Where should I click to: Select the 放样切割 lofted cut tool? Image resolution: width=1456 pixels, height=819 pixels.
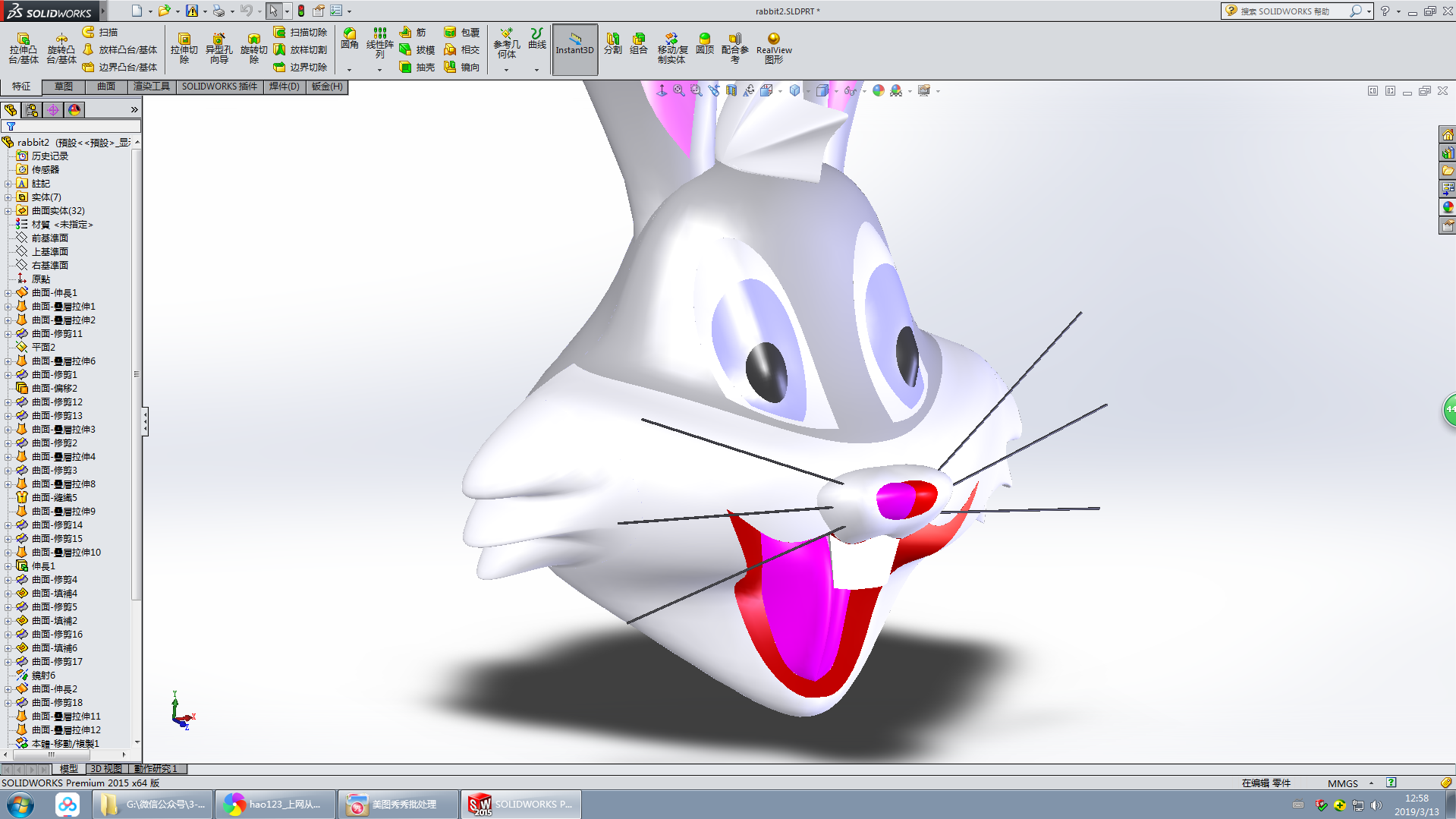300,49
